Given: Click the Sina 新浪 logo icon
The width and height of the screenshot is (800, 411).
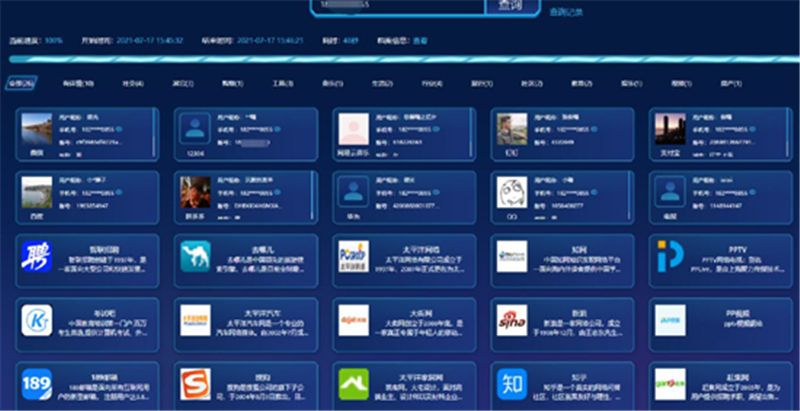Looking at the screenshot, I should coord(512,320).
